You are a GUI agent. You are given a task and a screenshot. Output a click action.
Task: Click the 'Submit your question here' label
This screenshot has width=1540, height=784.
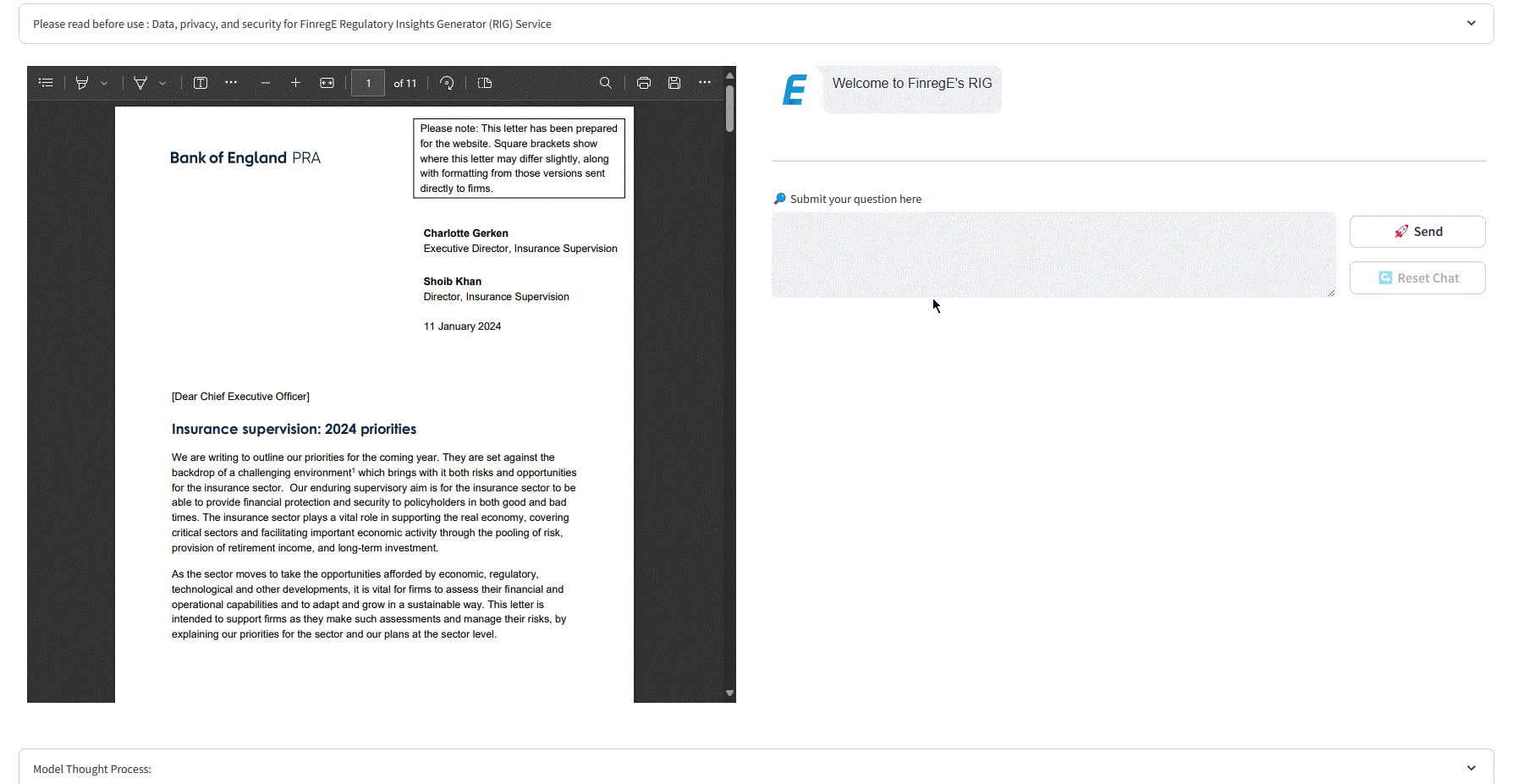(855, 200)
